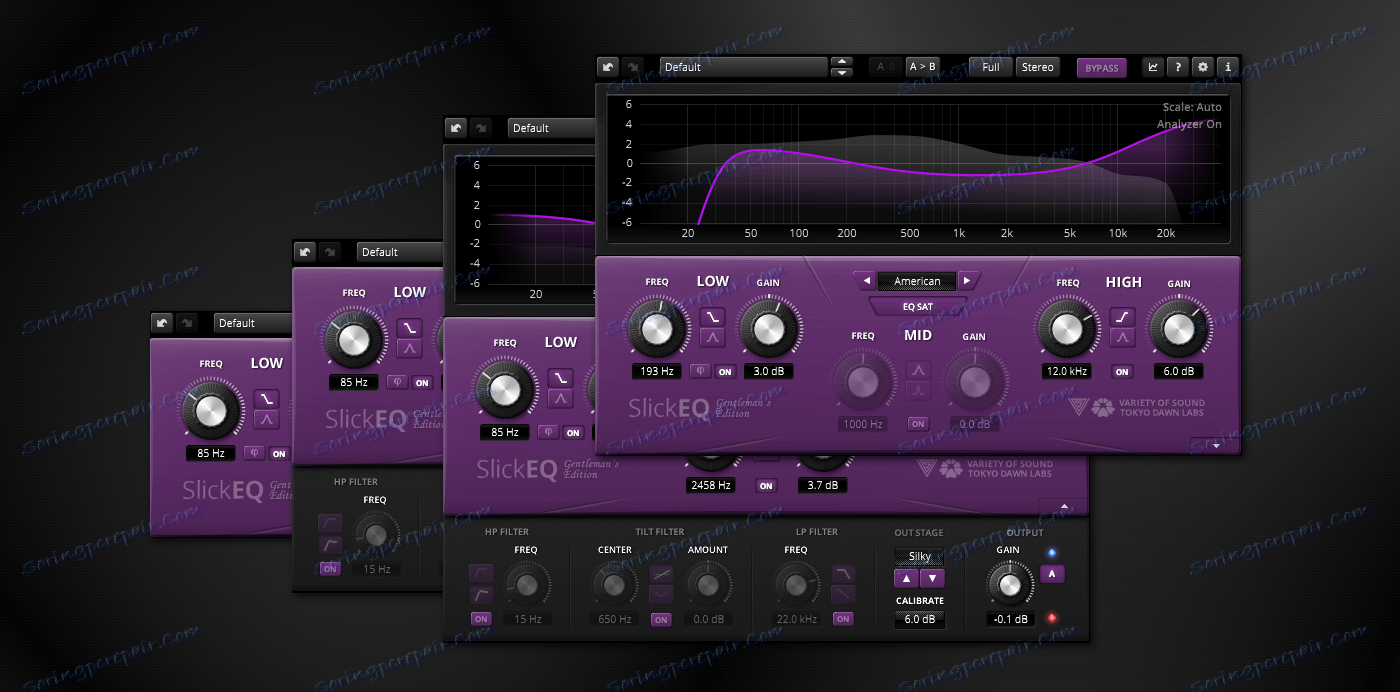The height and width of the screenshot is (692, 1400).
Task: Open American EQ model selector
Action: click(x=917, y=281)
